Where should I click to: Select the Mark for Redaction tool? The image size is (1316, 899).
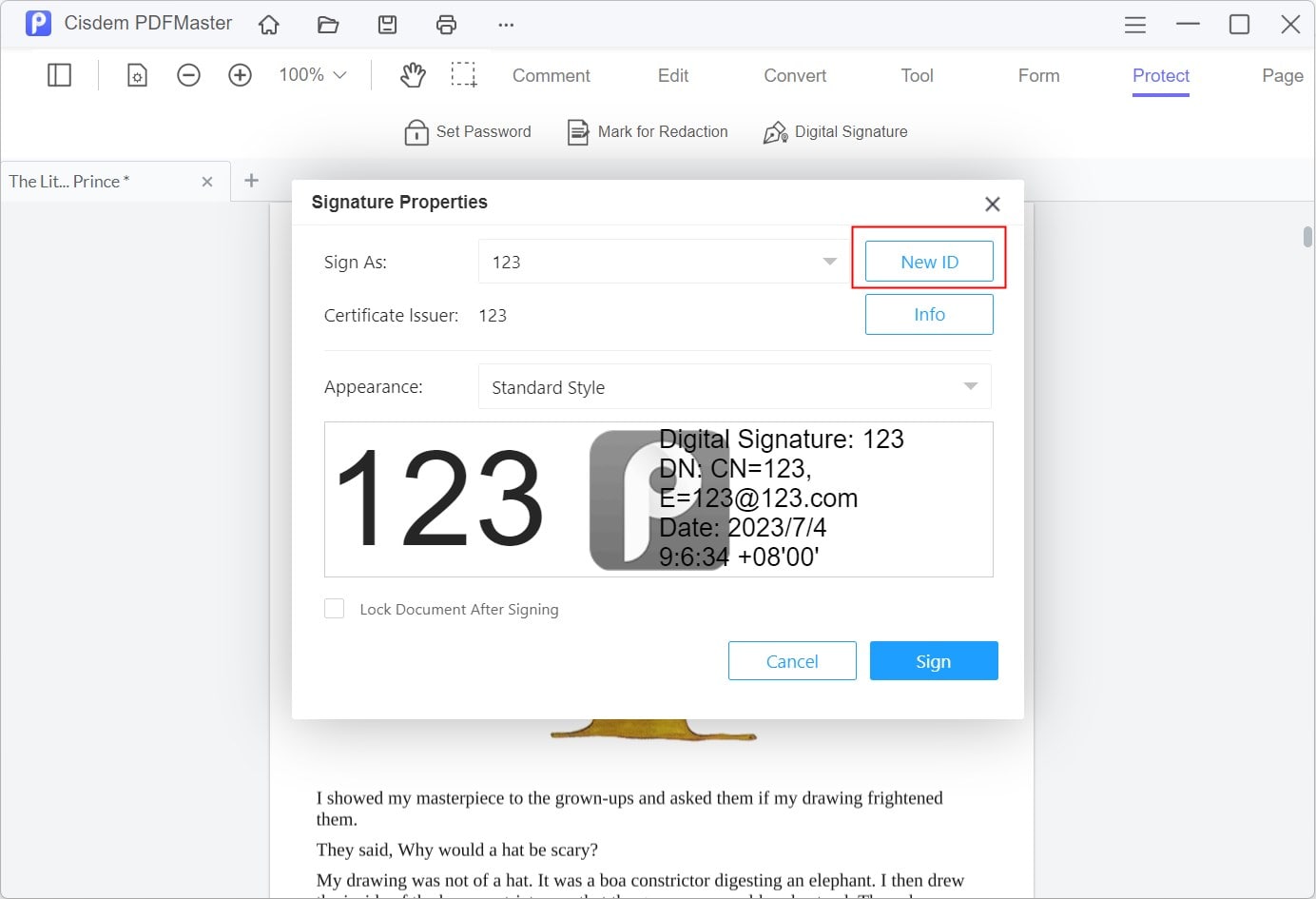click(x=647, y=131)
